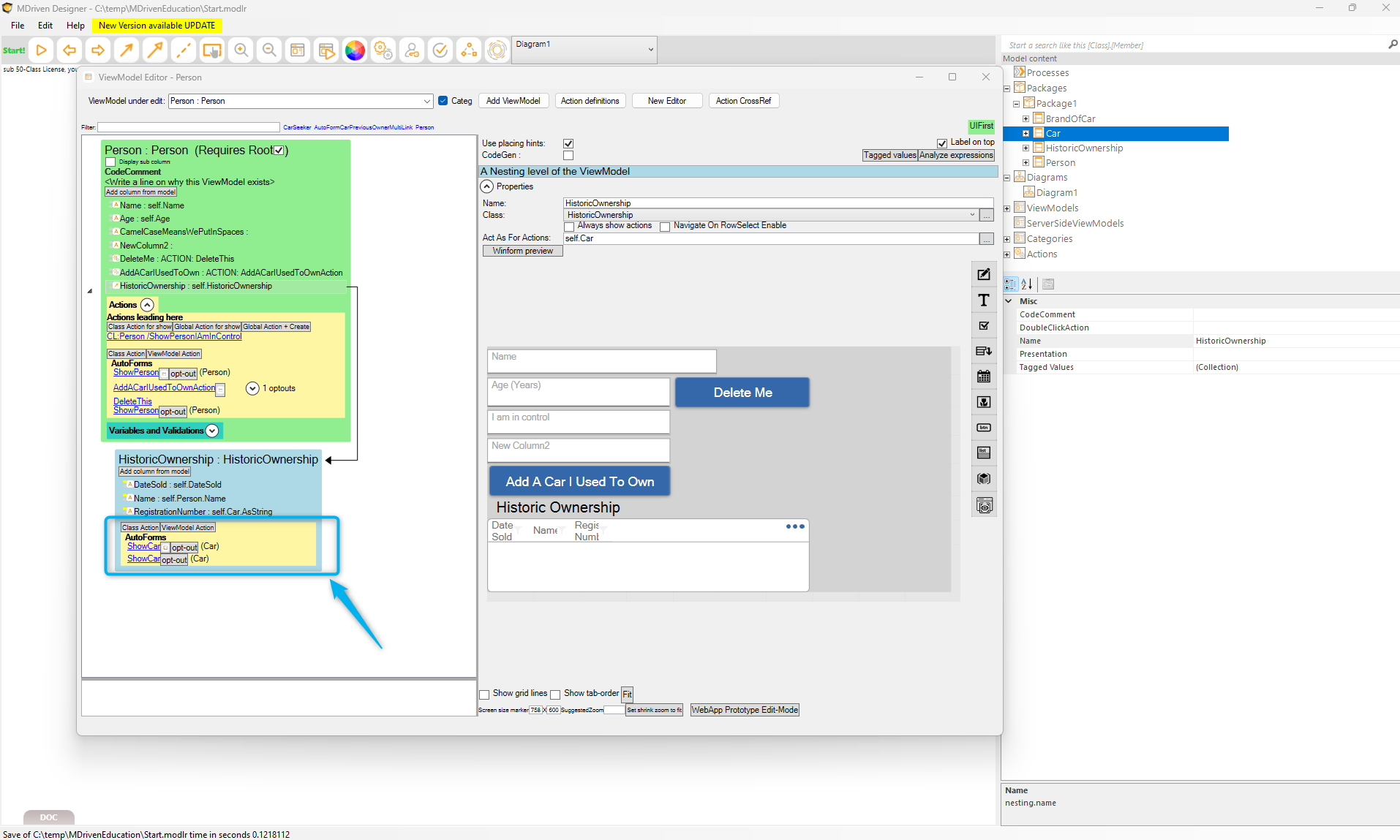The width and height of the screenshot is (1400, 840).
Task: Click the 'list' widget icon in the palette
Action: pyautogui.click(x=984, y=453)
